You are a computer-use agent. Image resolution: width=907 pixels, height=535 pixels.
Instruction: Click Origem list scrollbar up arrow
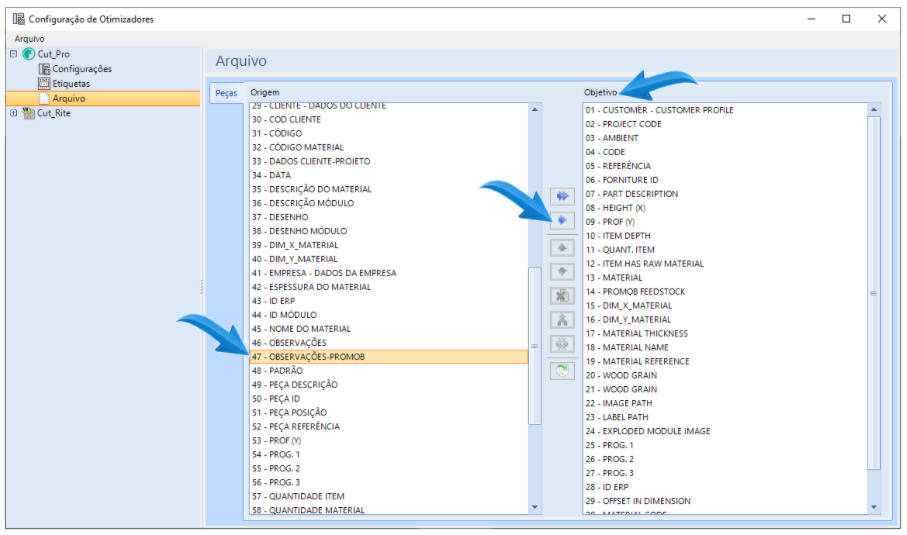(534, 110)
